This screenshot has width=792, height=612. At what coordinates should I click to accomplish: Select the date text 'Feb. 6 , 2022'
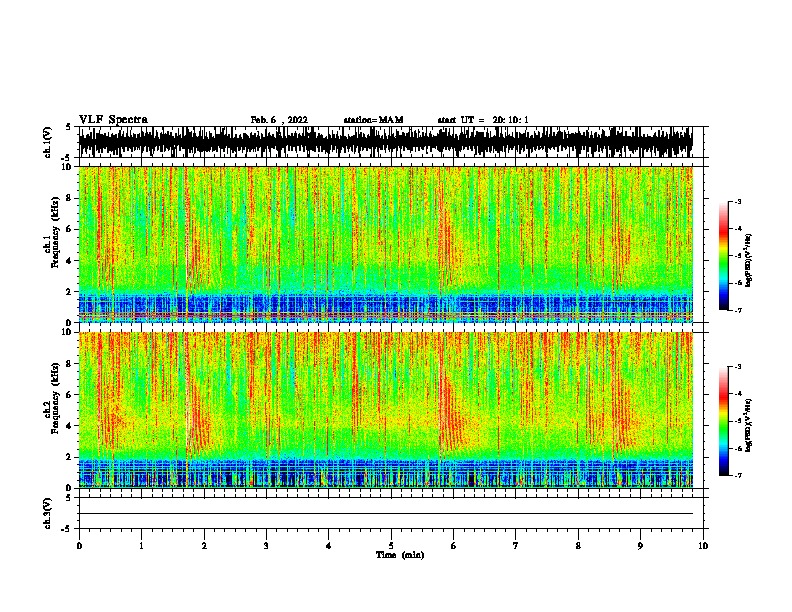279,120
